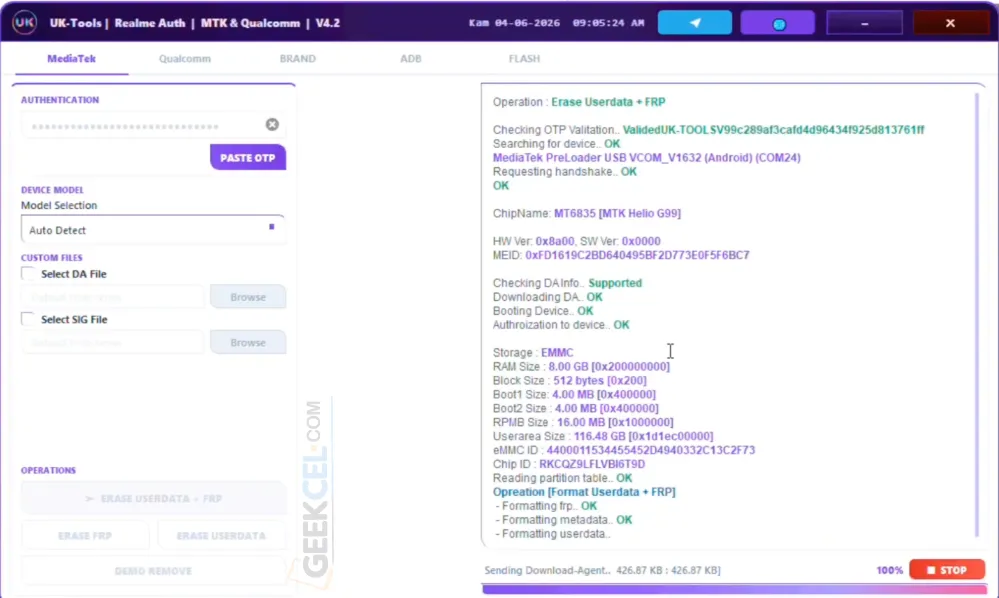Click 'Operation : Erase Userdata + FRP' line
The height and width of the screenshot is (598, 999).
point(579,102)
